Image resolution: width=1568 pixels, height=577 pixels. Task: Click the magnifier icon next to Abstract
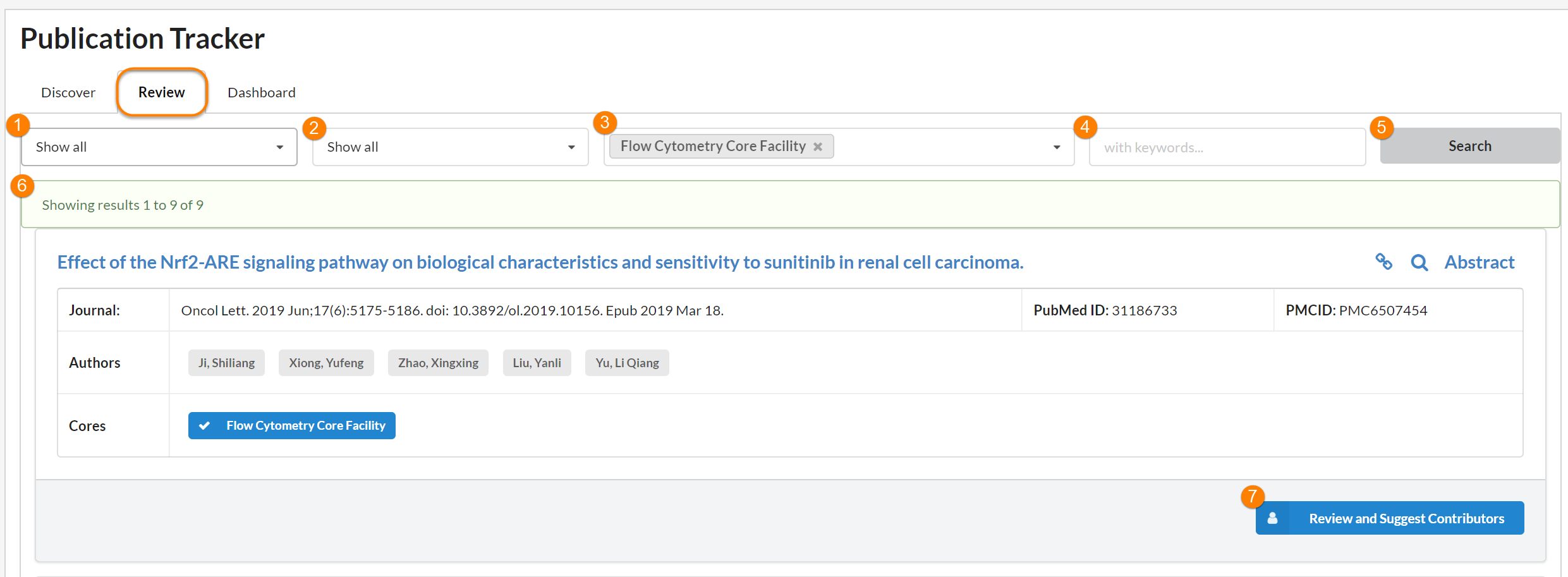1419,262
